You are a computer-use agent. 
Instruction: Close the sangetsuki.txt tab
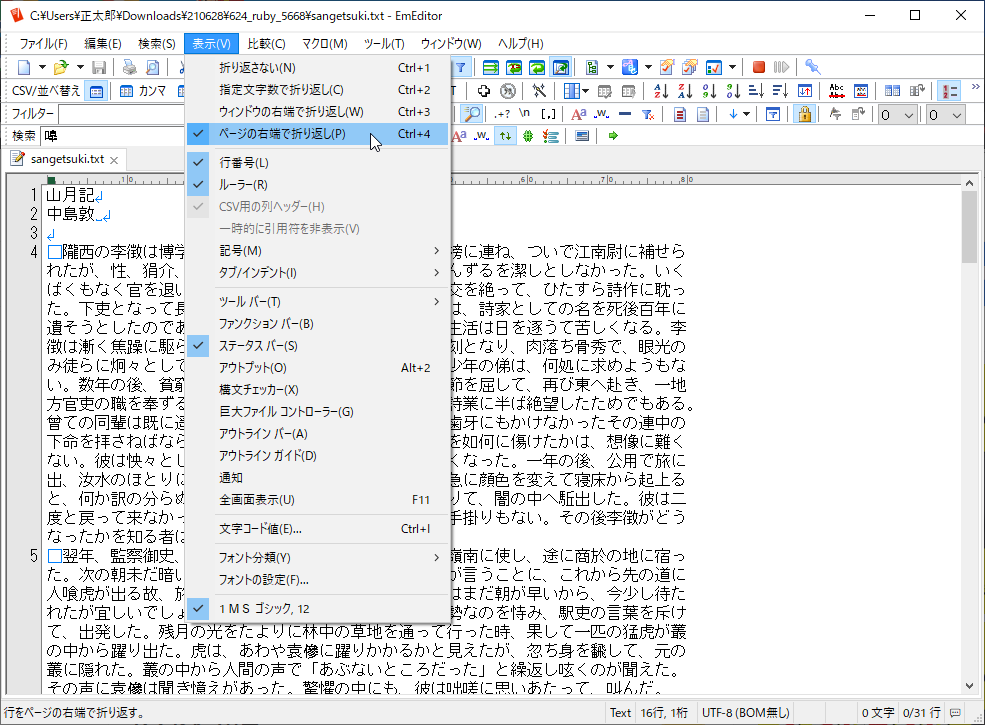(114, 160)
